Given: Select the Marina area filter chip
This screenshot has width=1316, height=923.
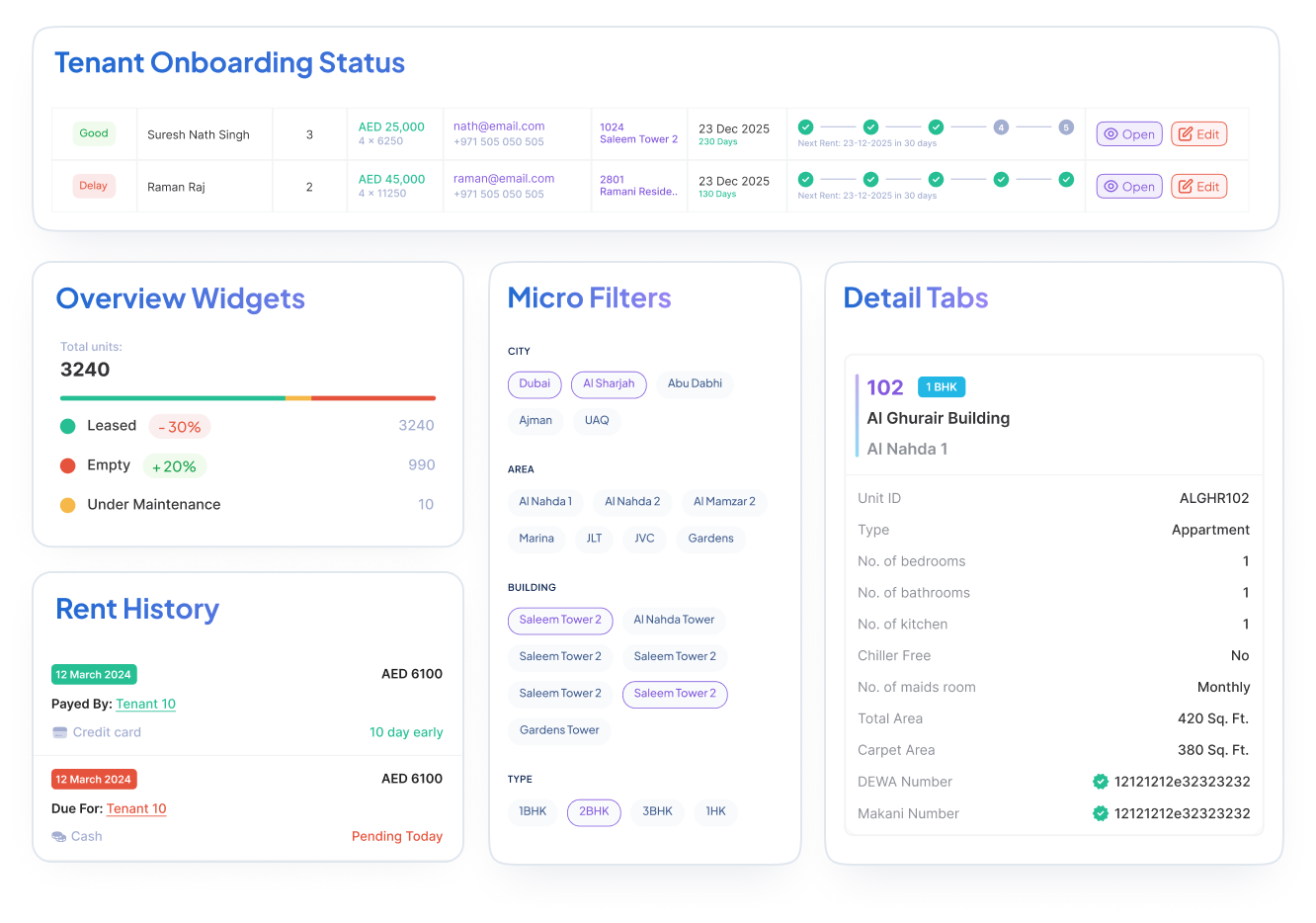Looking at the screenshot, I should coord(536,539).
